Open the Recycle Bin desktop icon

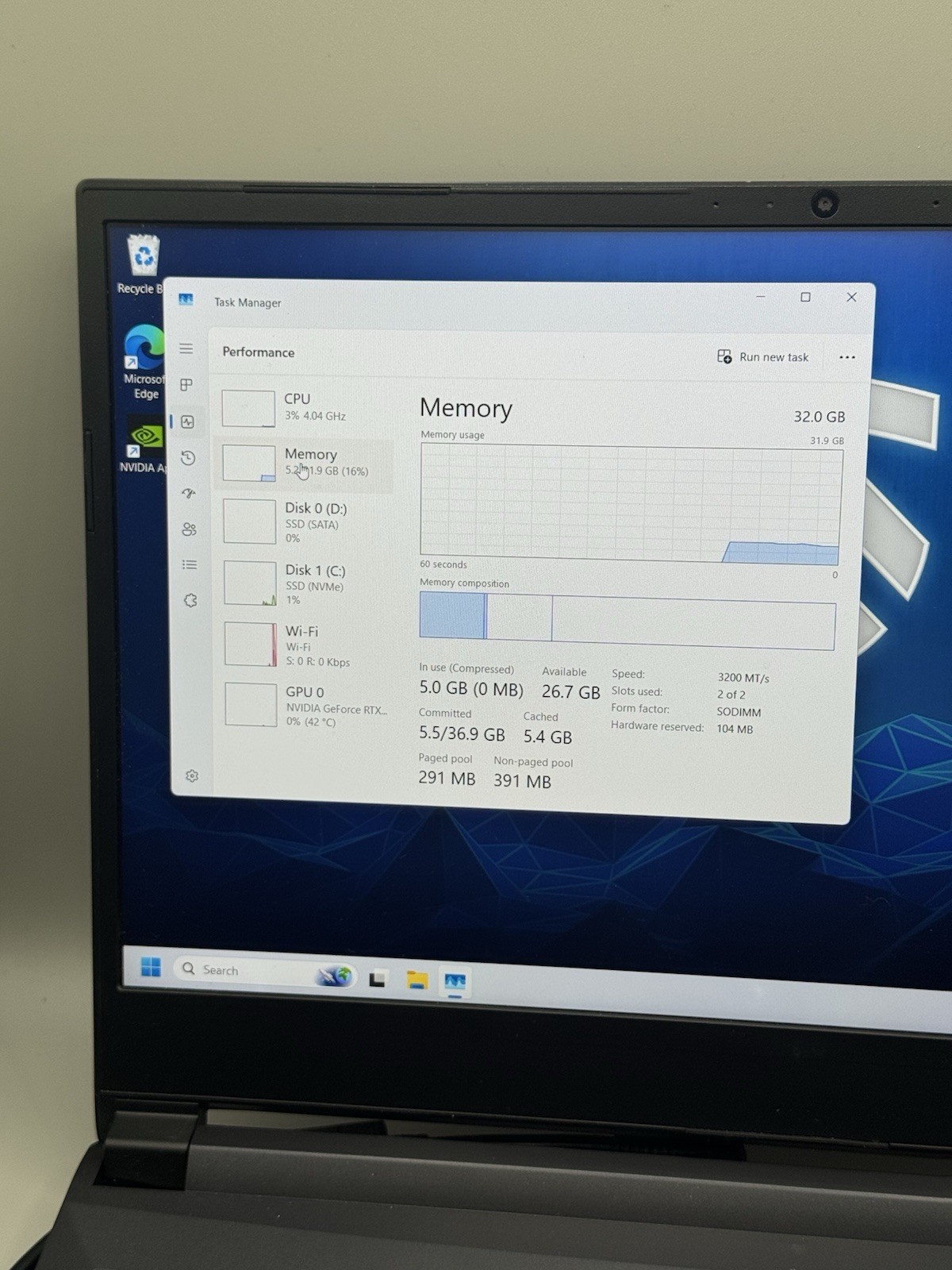click(x=142, y=265)
